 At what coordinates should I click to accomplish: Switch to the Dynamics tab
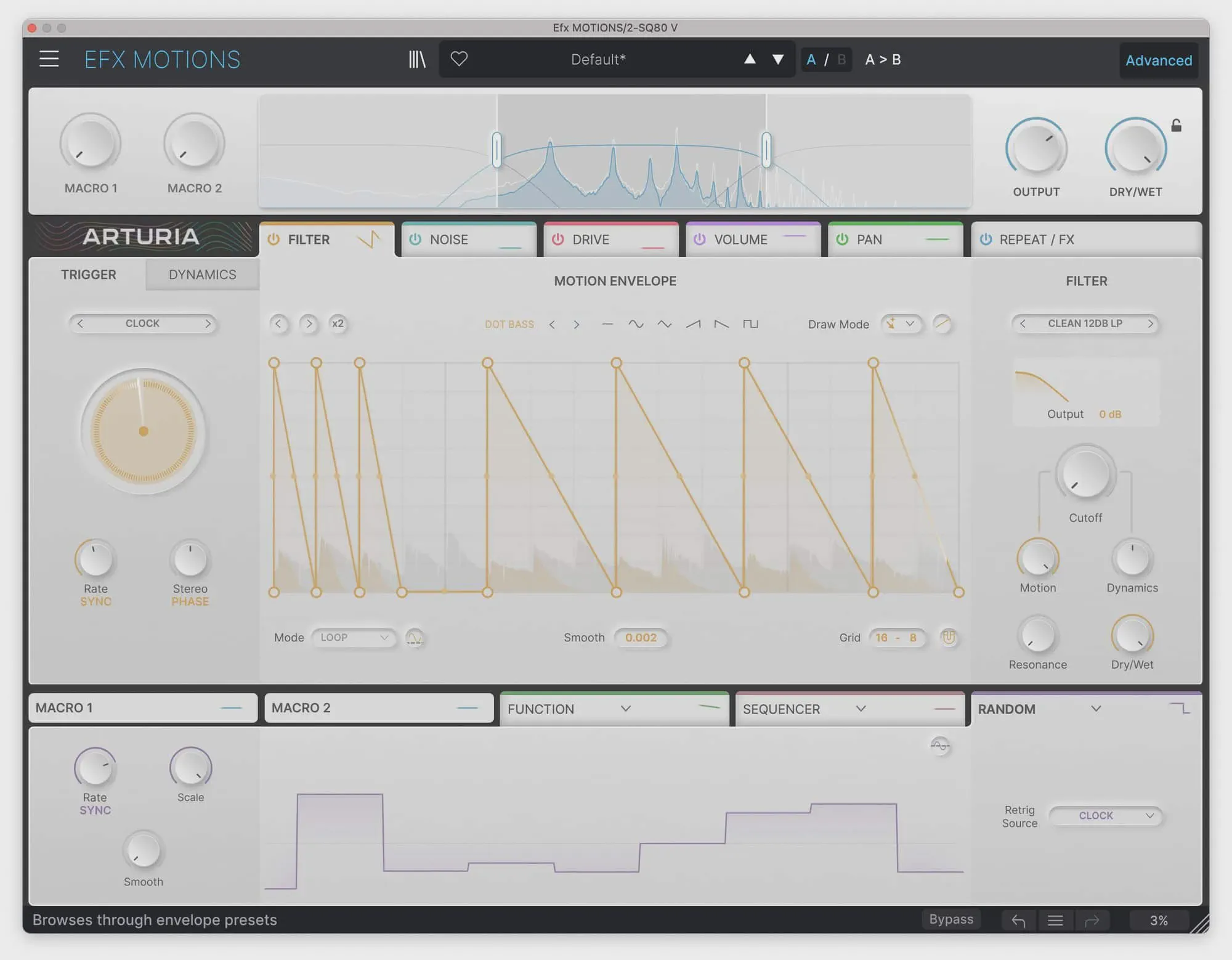[202, 275]
